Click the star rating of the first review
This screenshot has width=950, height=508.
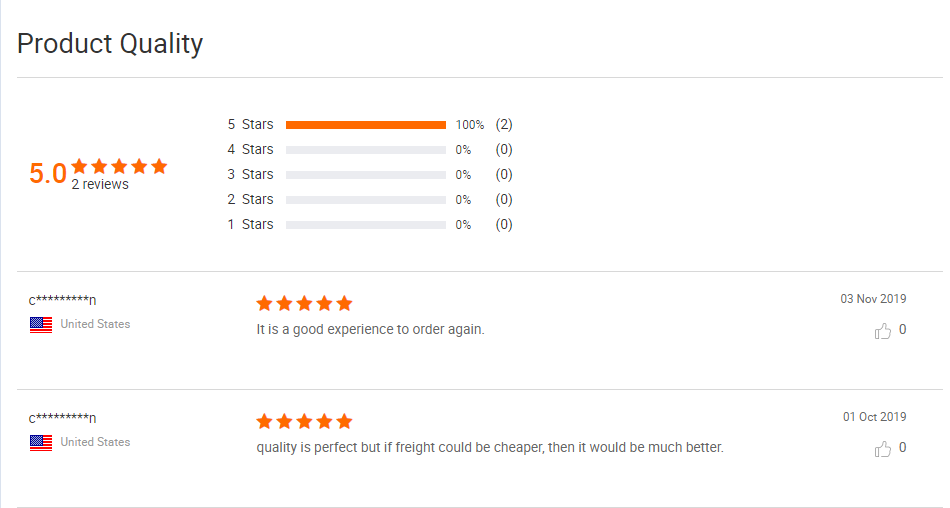point(304,303)
